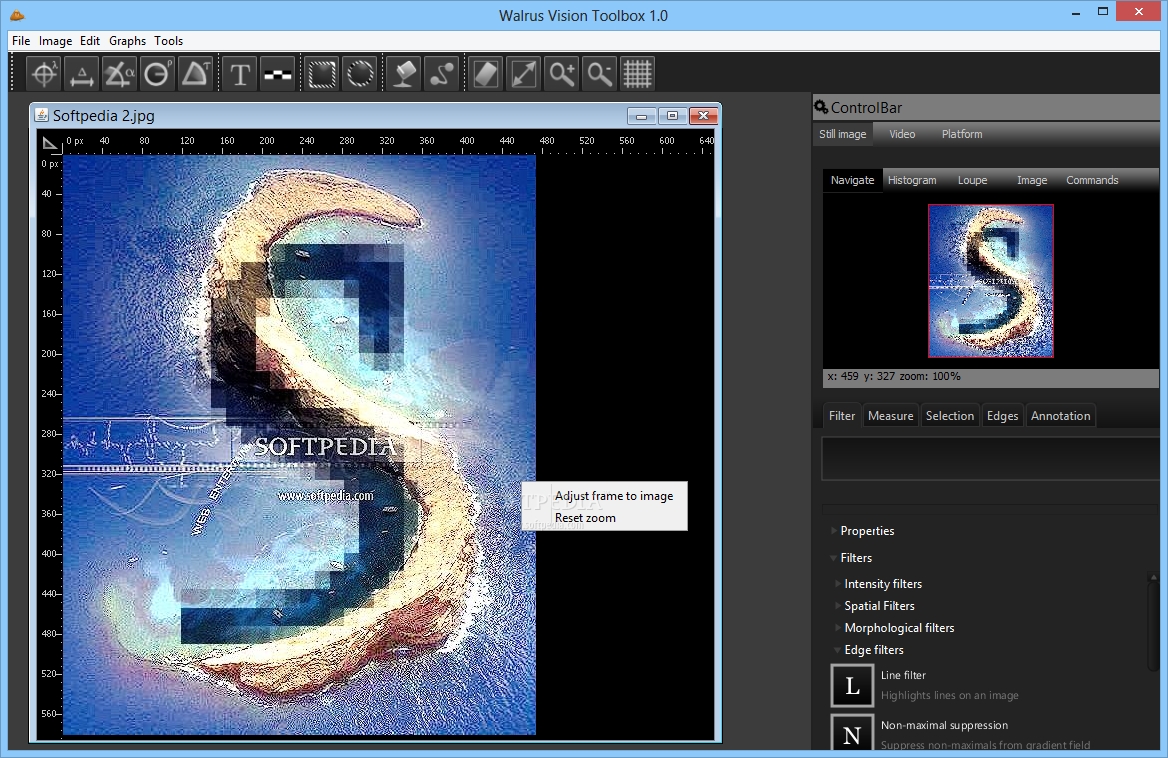Image resolution: width=1168 pixels, height=758 pixels.
Task: Expand the Properties section
Action: [866, 531]
